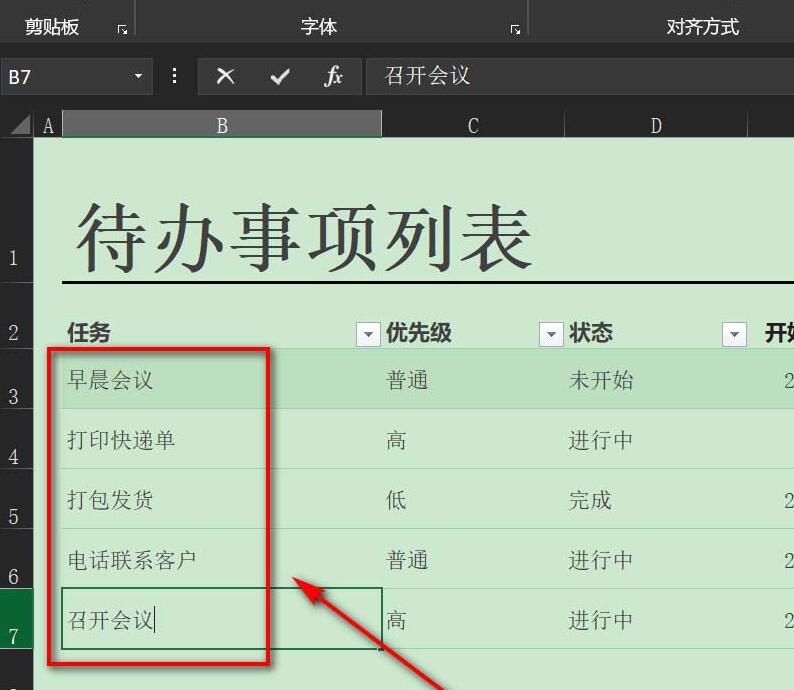The height and width of the screenshot is (690, 794).
Task: Open the 任务 column filter dropdown
Action: (x=368, y=334)
